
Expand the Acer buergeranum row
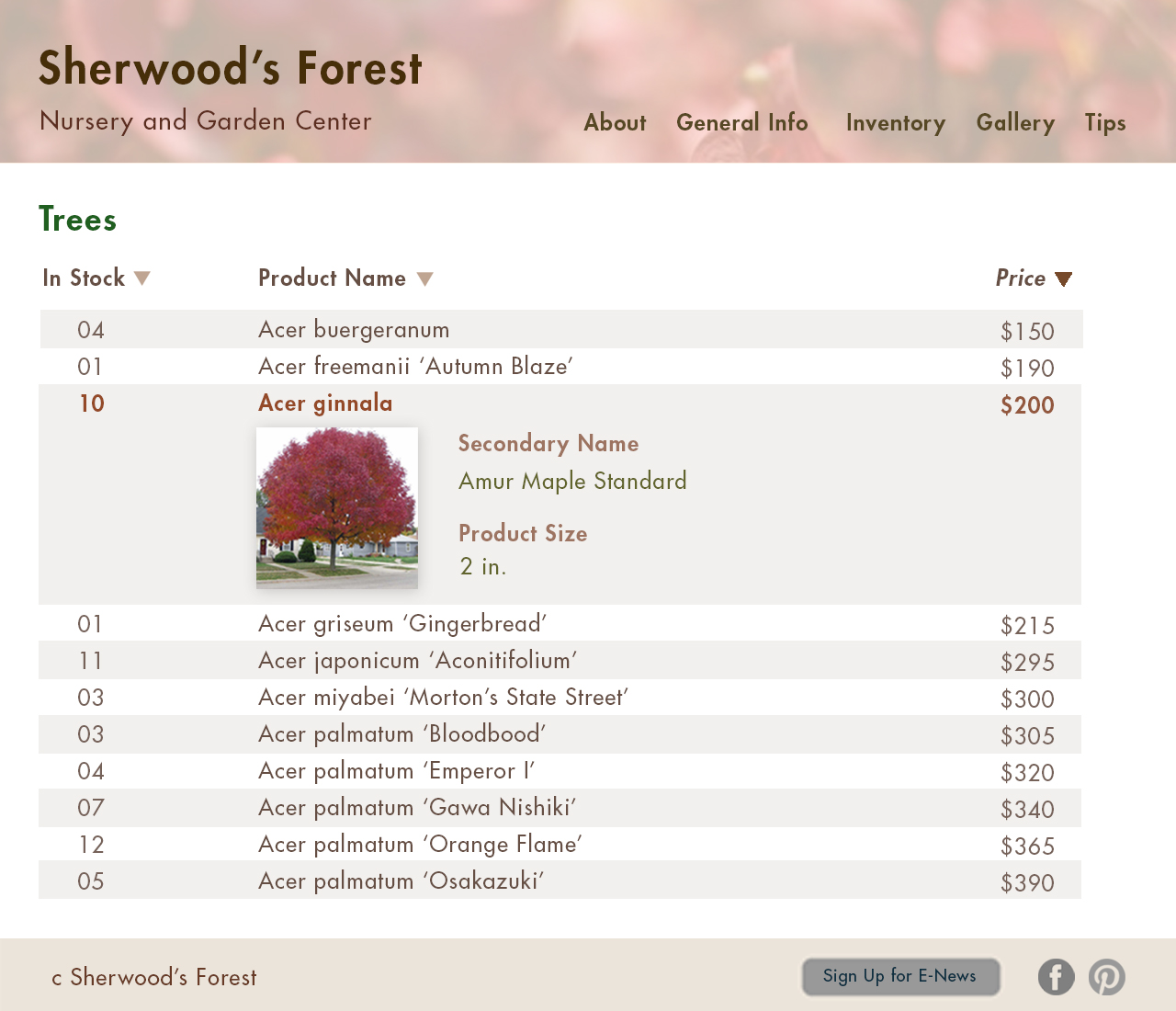tap(354, 330)
